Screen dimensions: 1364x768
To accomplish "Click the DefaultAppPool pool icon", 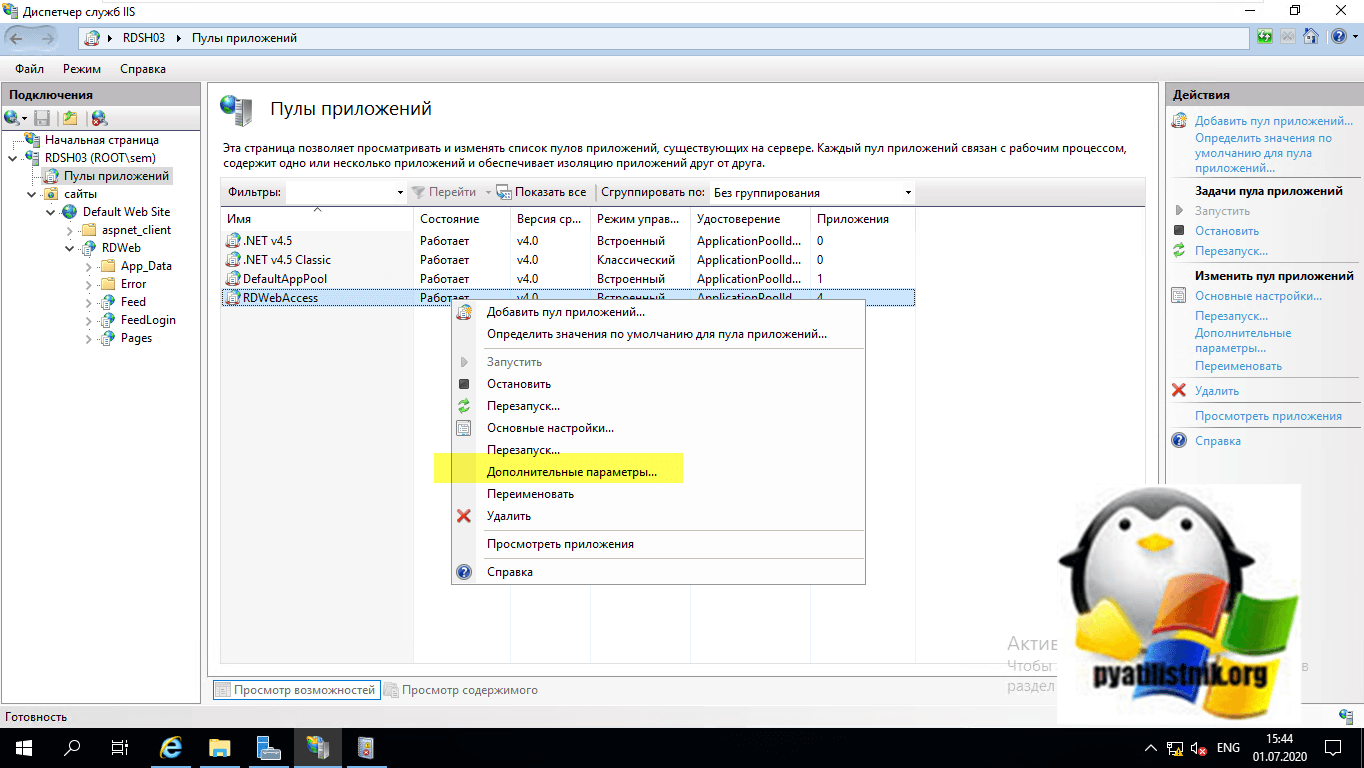I will coord(234,279).
